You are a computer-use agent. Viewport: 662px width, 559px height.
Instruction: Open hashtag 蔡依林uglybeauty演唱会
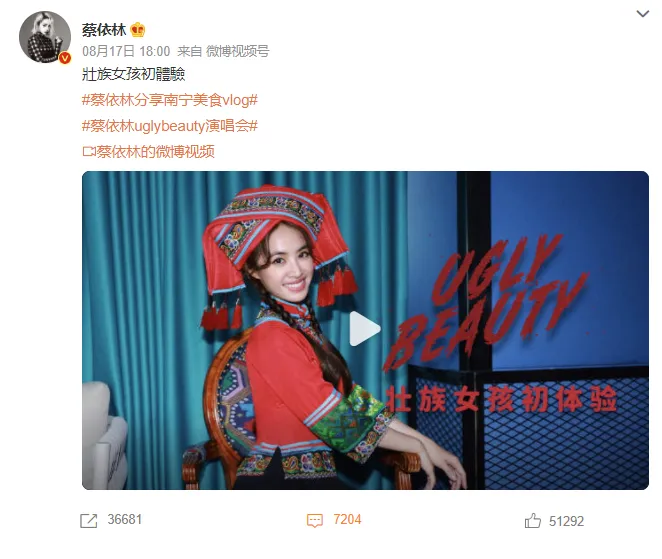[x=170, y=126]
